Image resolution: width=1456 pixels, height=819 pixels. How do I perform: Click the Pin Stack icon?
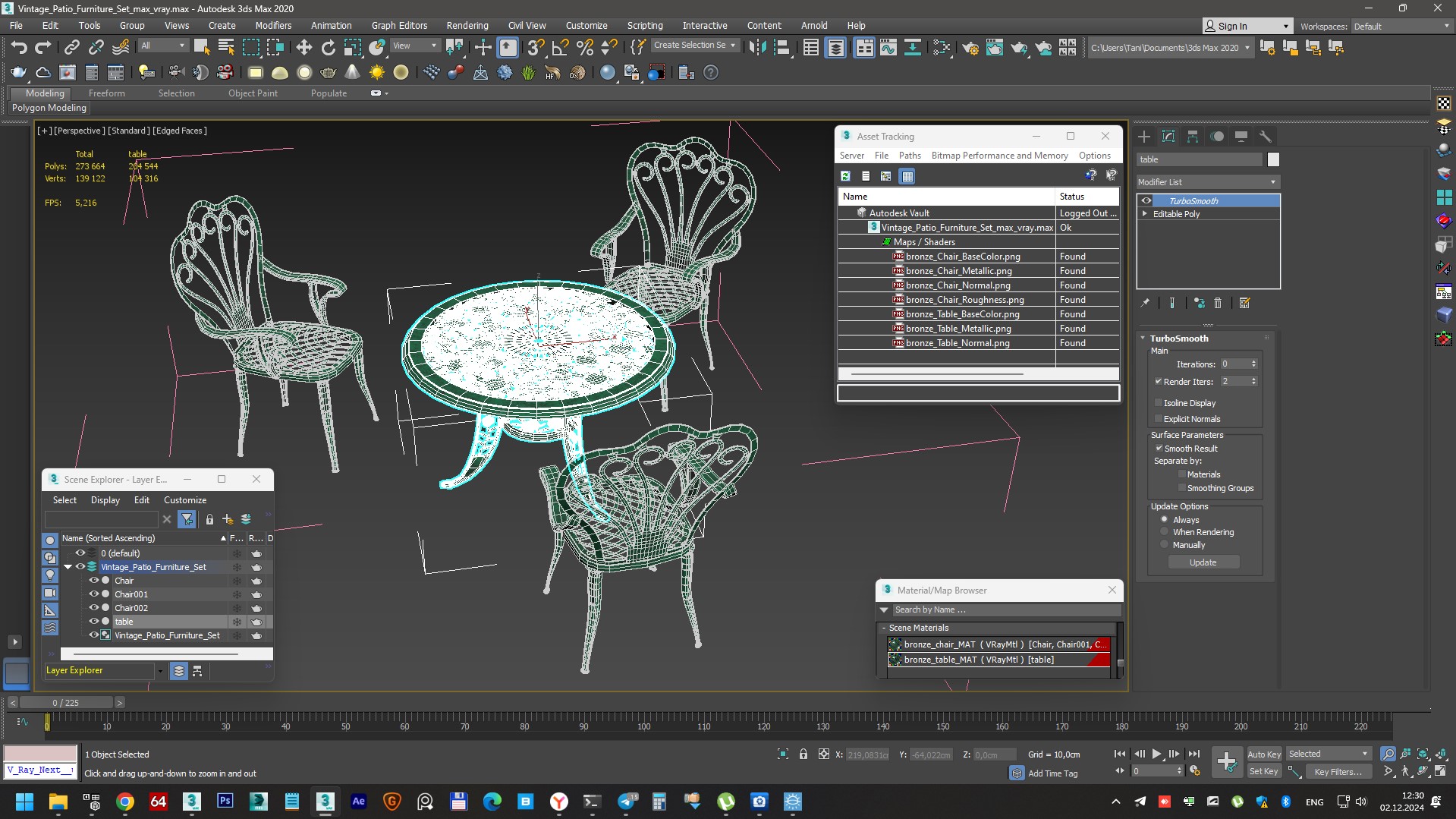click(1145, 303)
